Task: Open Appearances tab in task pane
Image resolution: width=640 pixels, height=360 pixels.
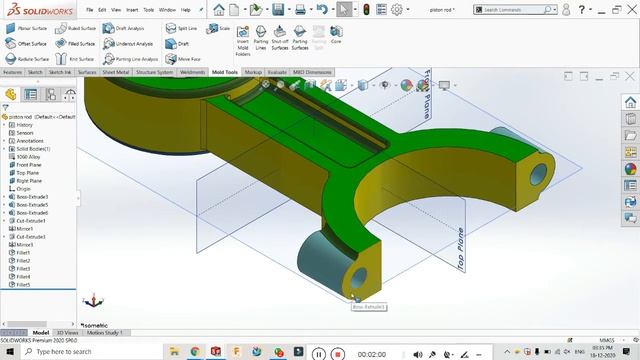Action: click(x=630, y=169)
